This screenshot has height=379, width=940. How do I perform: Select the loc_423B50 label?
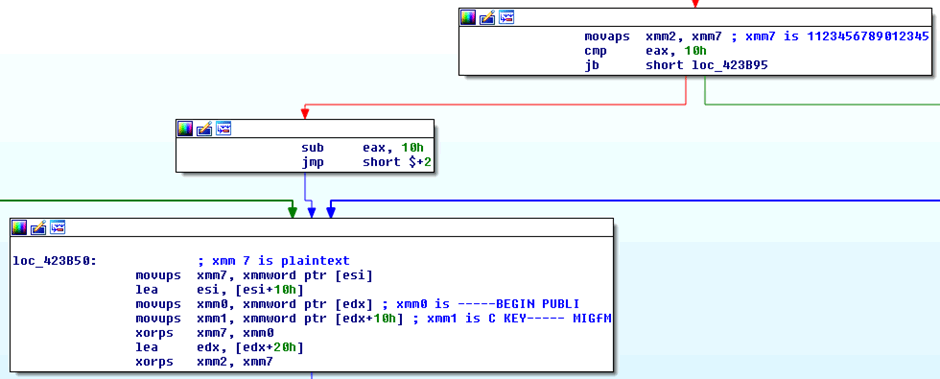click(x=55, y=261)
